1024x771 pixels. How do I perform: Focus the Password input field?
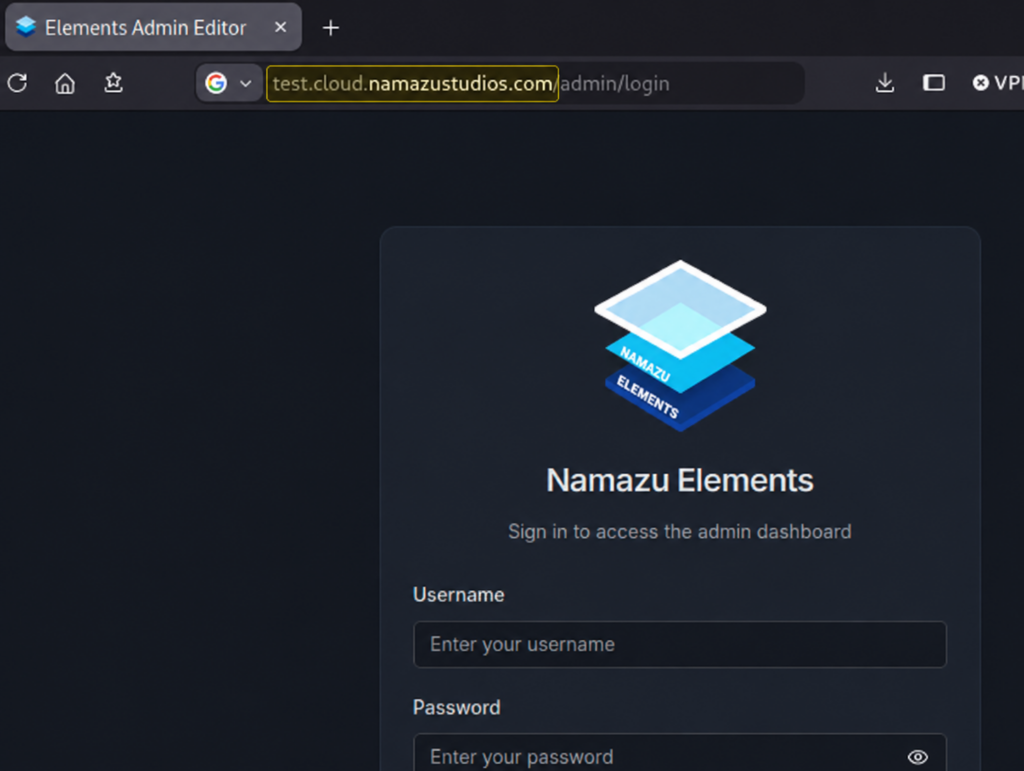click(x=680, y=756)
